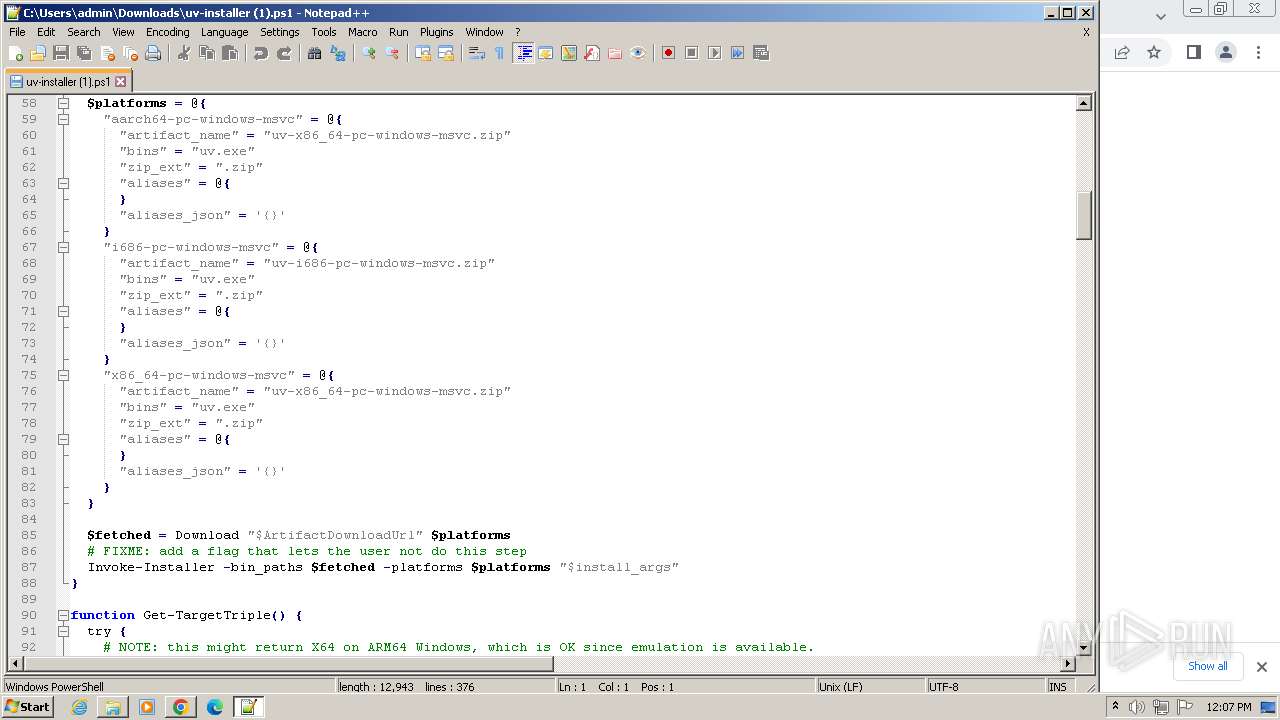
Task: Save the current file with Save icon
Action: 61,53
